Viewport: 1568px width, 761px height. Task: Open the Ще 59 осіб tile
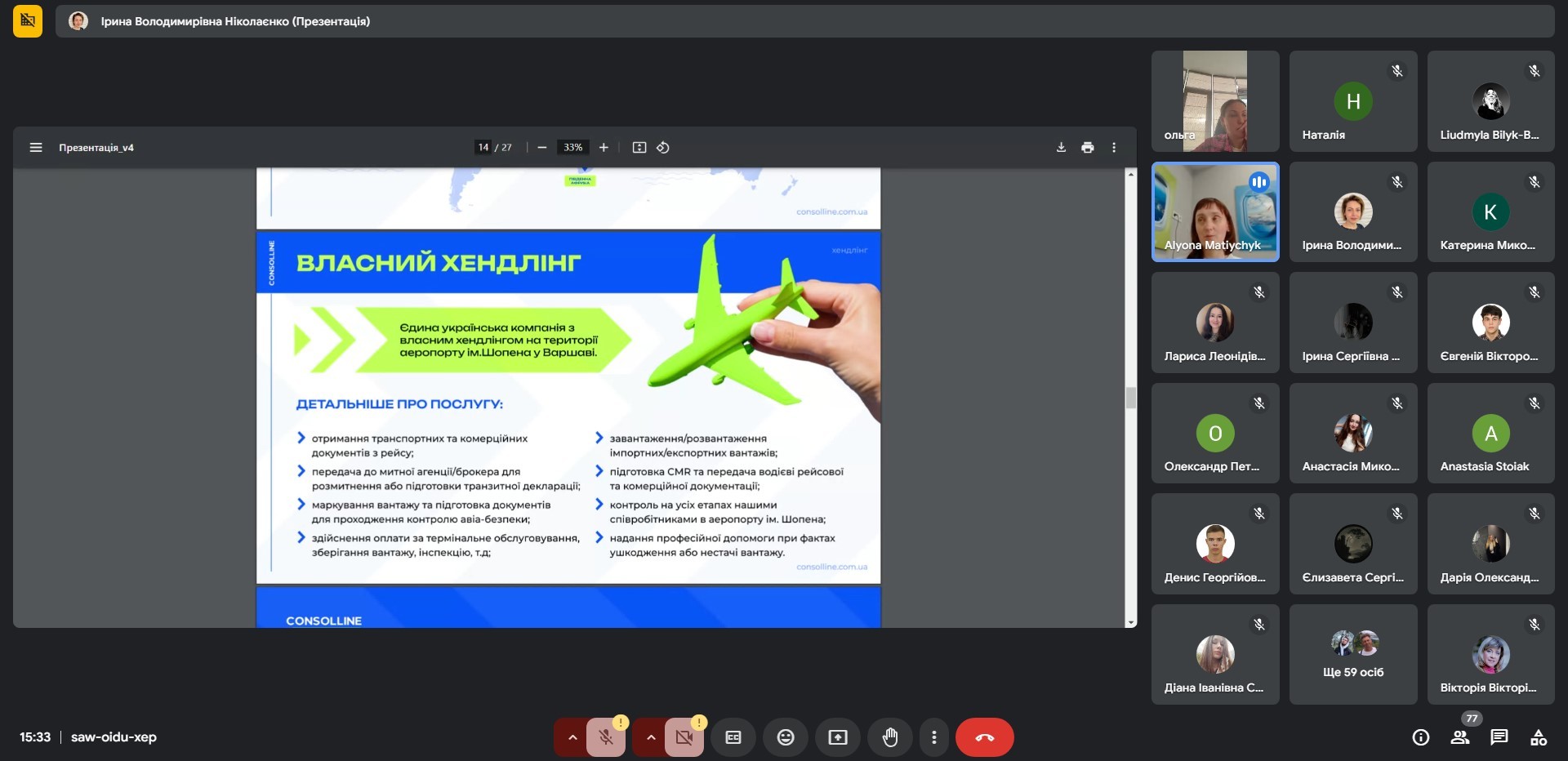point(1353,654)
